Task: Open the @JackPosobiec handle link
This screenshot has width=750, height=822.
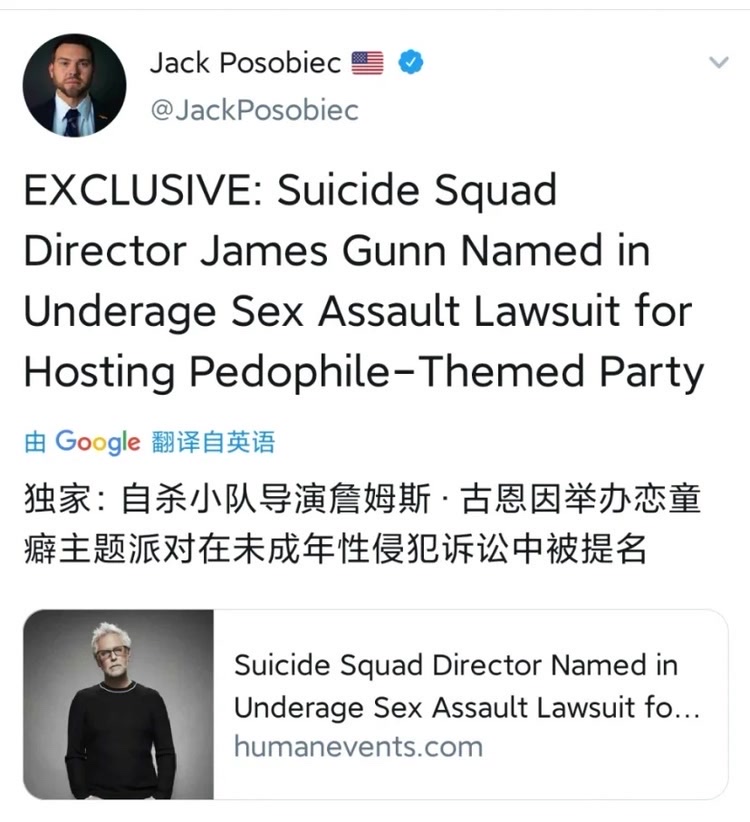Action: [255, 110]
